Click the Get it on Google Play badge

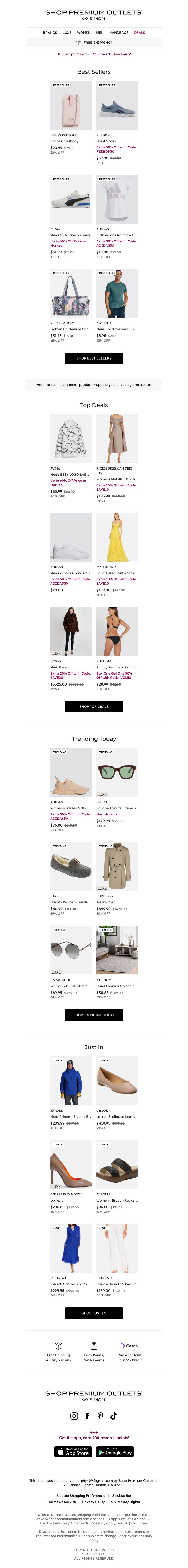pyautogui.click(x=114, y=1452)
